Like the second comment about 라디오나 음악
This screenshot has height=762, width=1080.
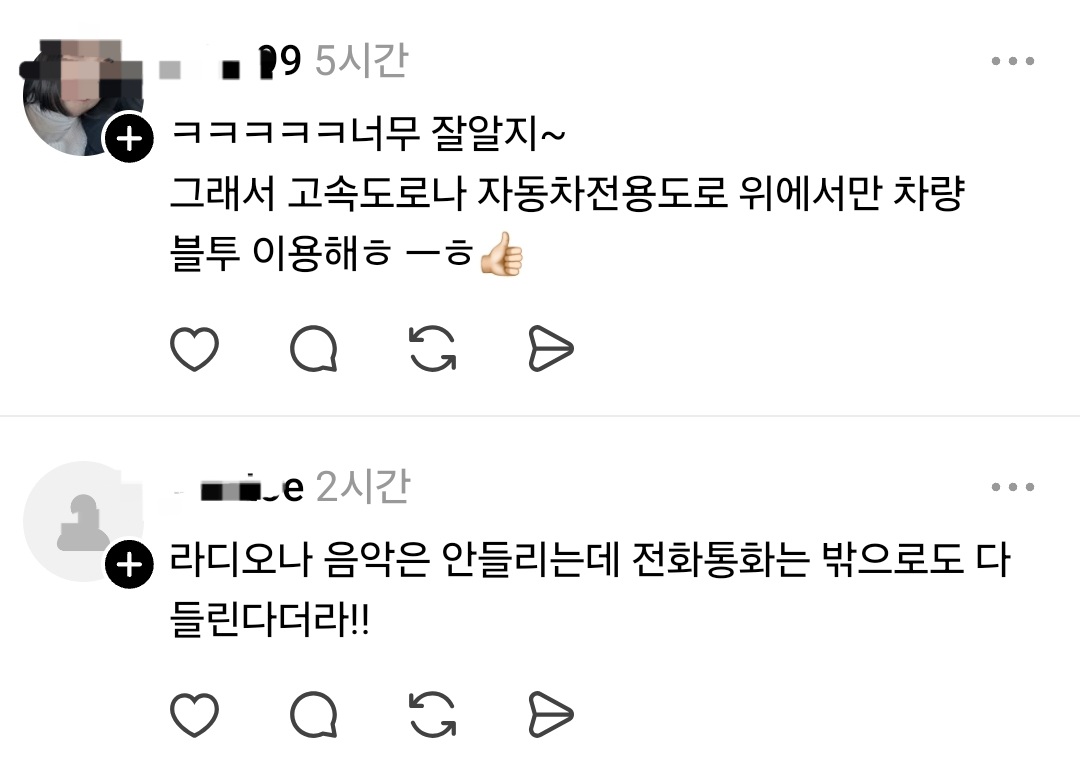(194, 714)
